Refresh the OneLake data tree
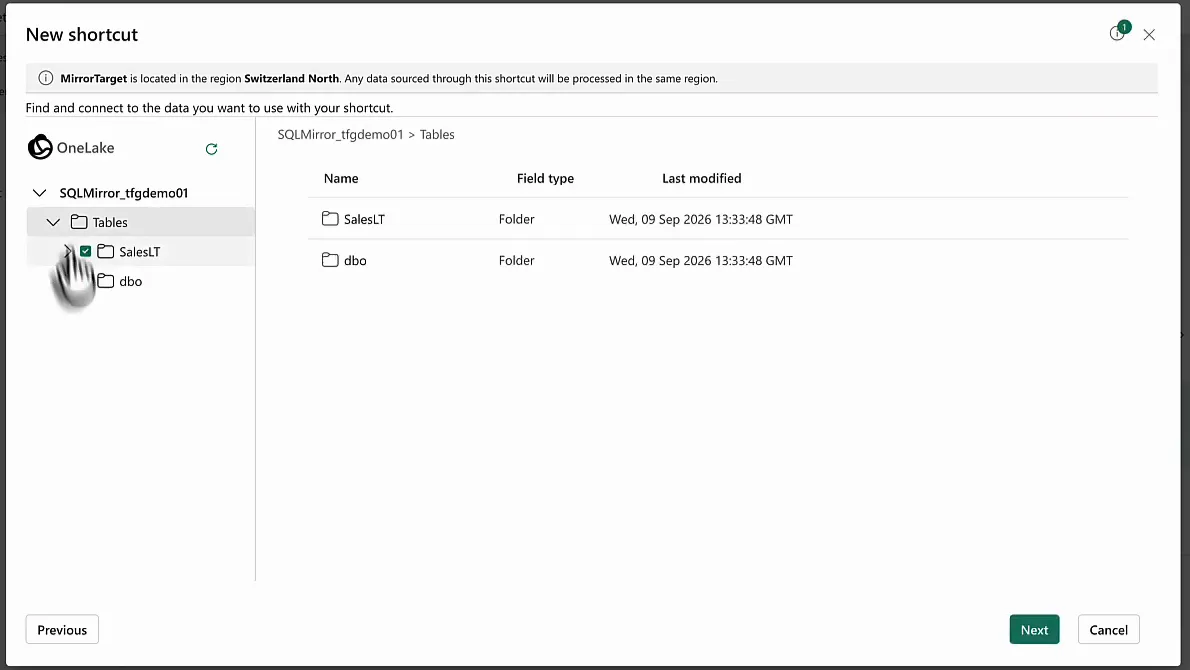This screenshot has width=1190, height=670. [x=212, y=149]
